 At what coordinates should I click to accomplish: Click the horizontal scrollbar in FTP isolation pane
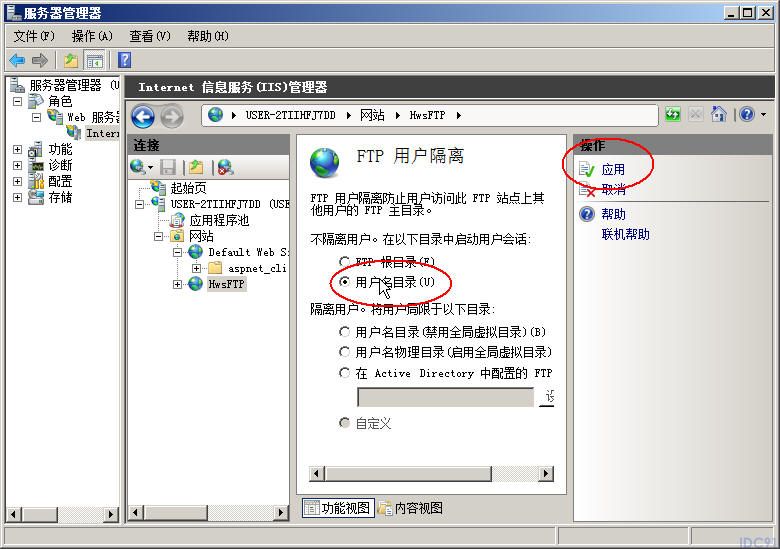coord(431,474)
